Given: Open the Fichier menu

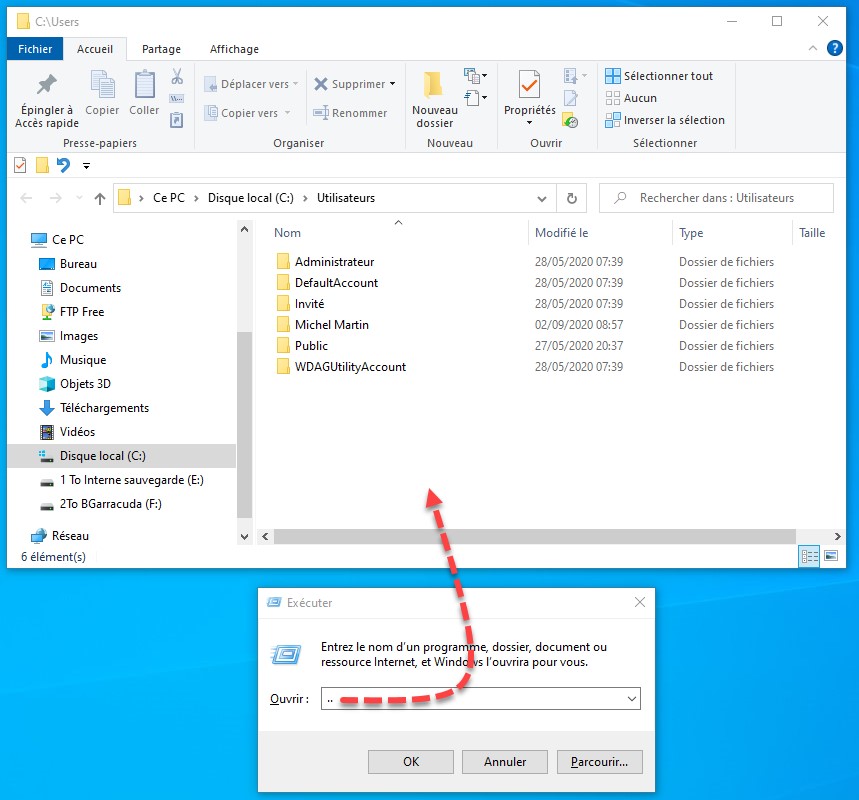Looking at the screenshot, I should click(x=35, y=49).
